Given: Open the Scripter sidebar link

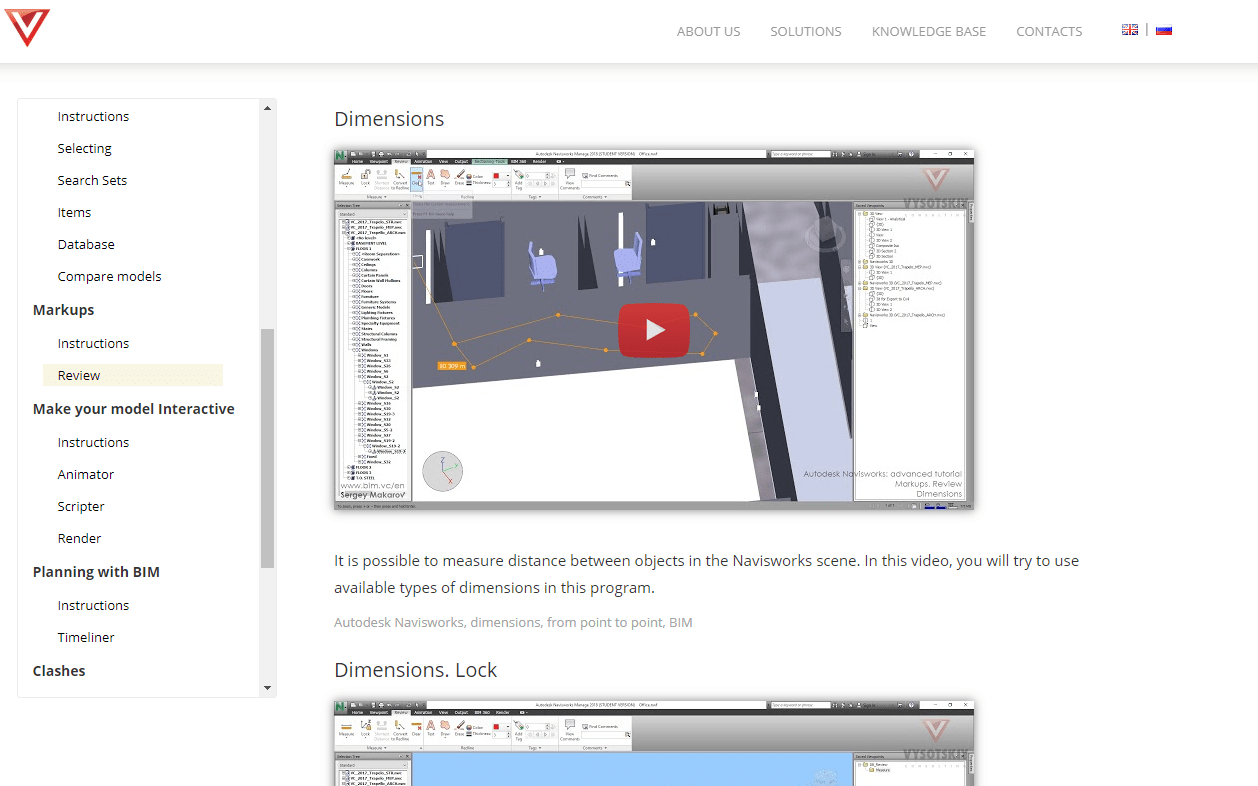Looking at the screenshot, I should coord(81,506).
